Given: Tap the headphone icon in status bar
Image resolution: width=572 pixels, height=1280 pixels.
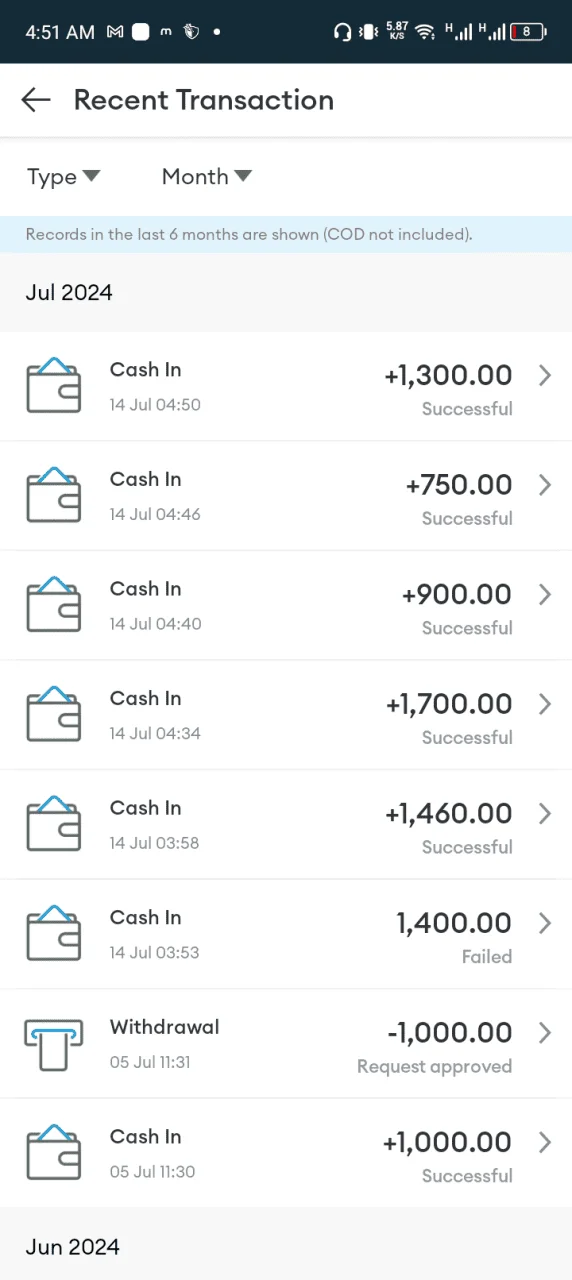Looking at the screenshot, I should tap(342, 32).
